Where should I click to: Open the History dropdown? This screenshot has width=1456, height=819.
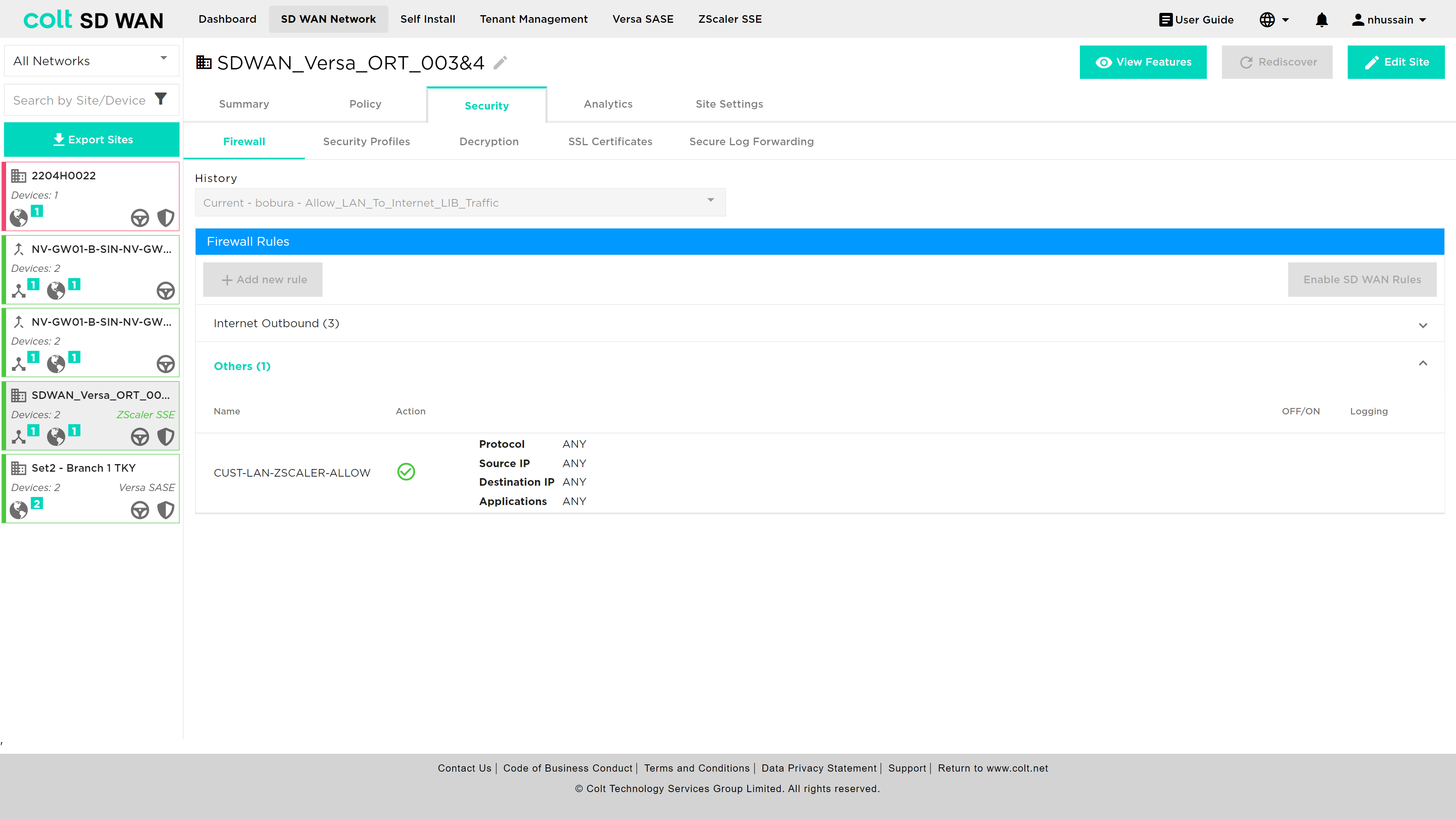click(x=460, y=202)
